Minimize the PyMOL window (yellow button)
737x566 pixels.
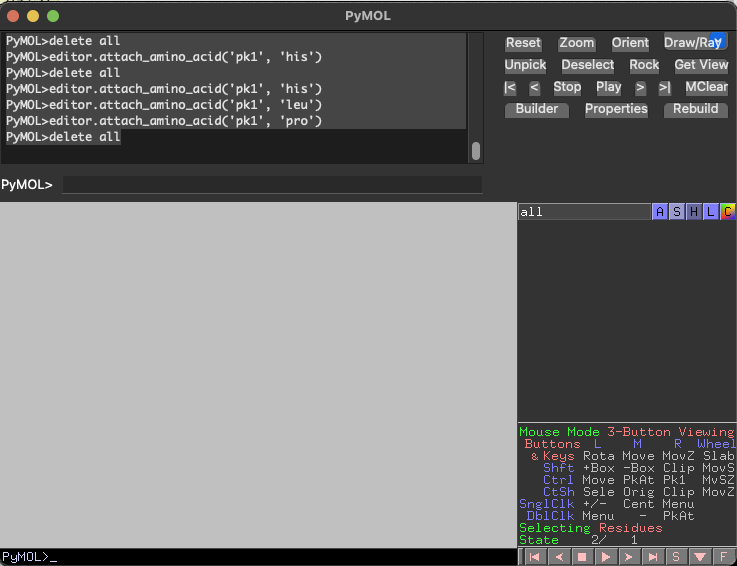(33, 16)
